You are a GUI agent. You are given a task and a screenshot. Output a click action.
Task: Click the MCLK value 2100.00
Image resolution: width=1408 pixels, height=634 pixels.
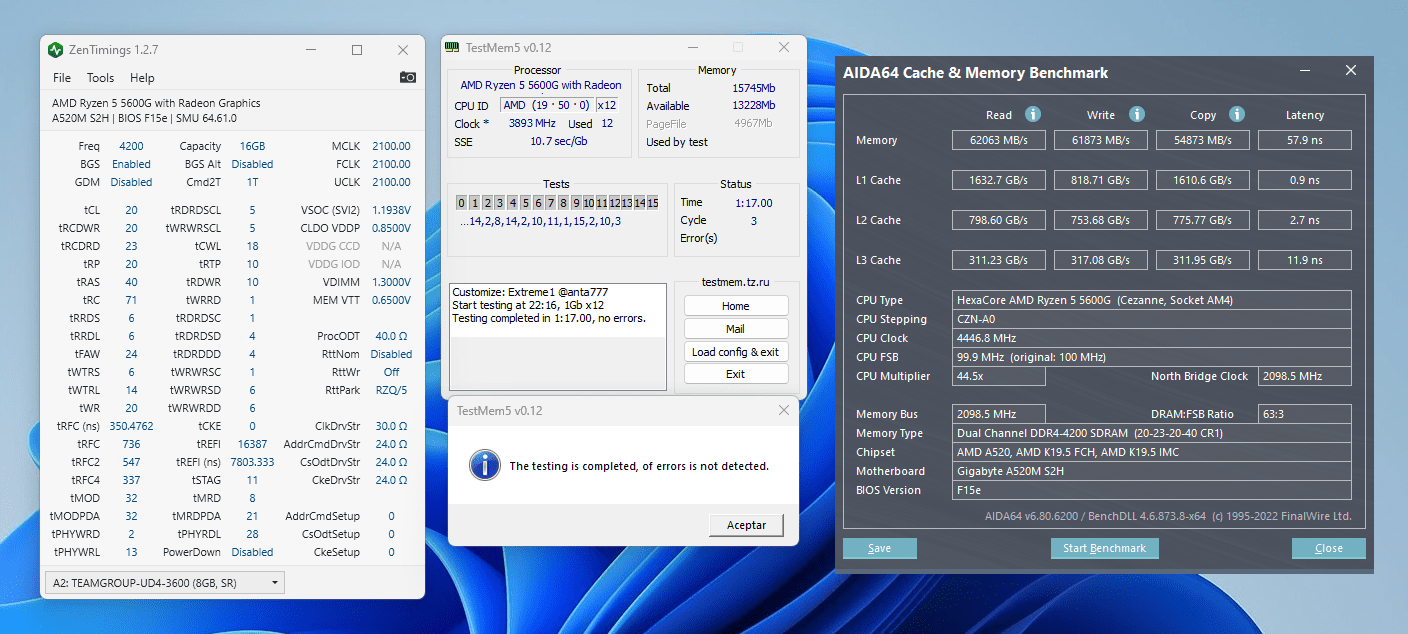[391, 146]
